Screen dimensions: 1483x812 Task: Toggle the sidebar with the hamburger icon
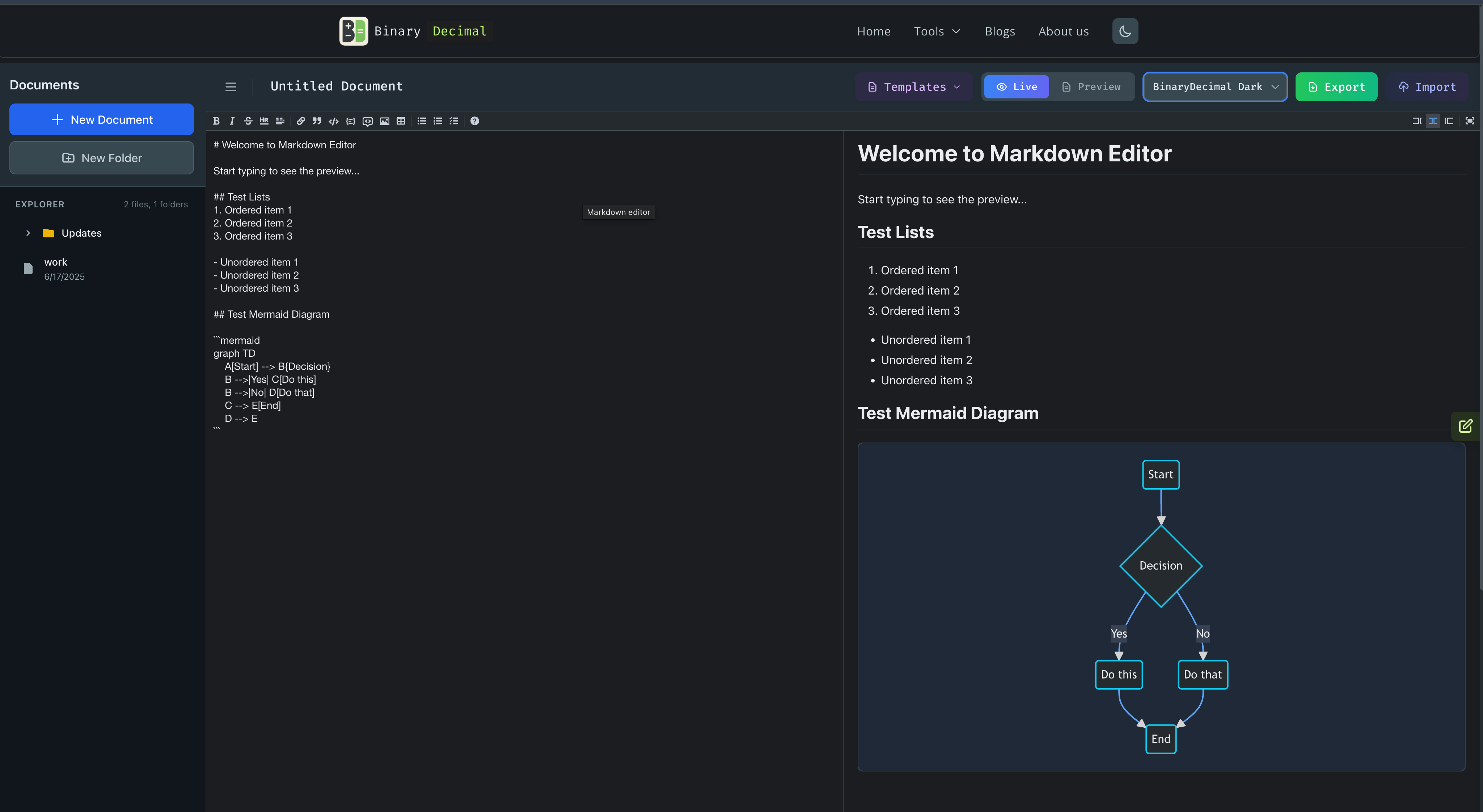231,87
